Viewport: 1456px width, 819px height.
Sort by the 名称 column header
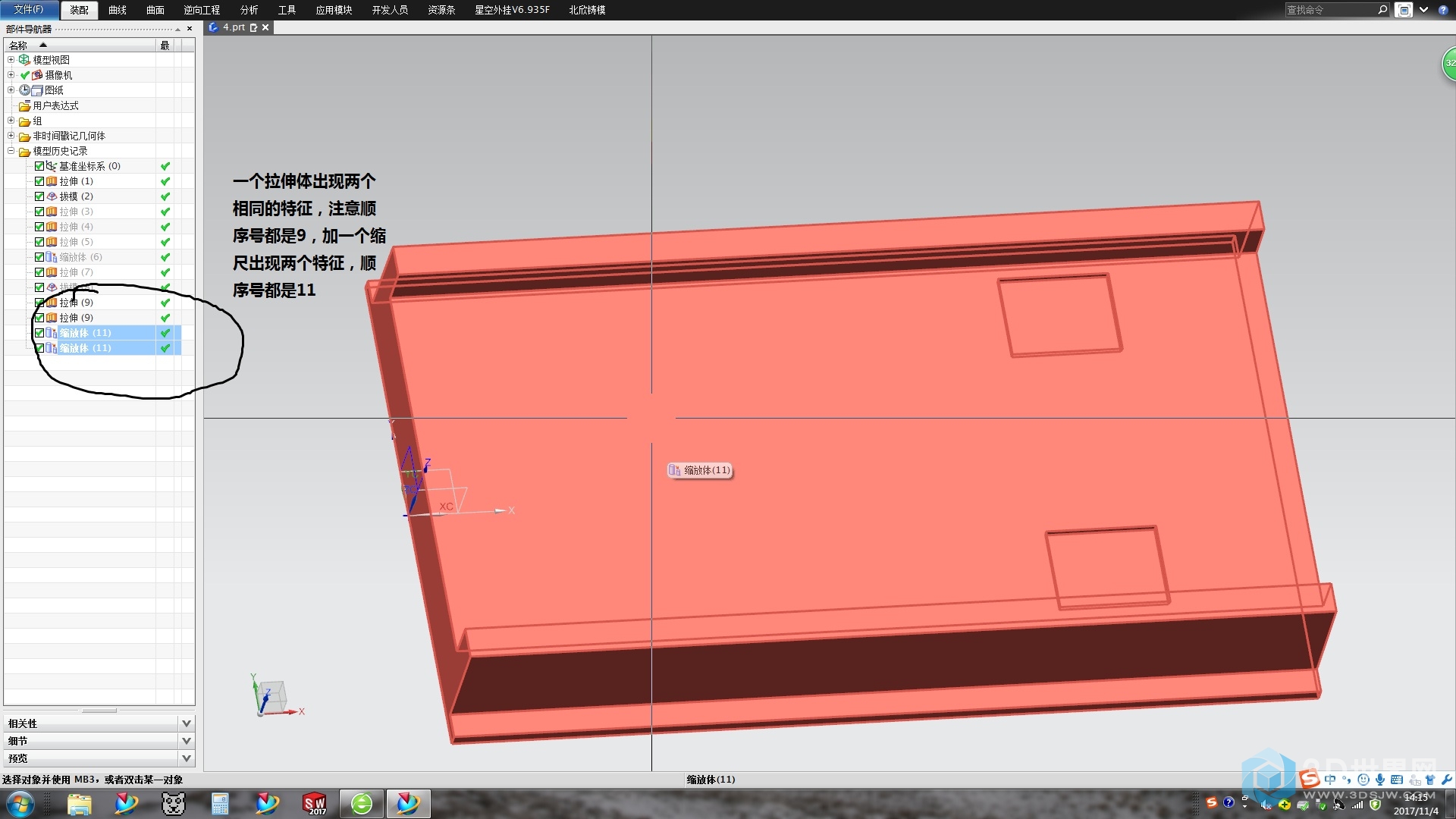click(80, 45)
